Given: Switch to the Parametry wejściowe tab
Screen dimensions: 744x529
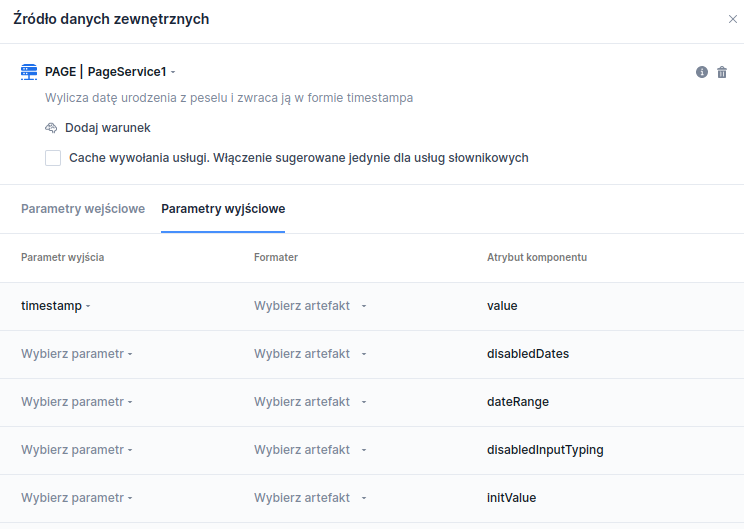Looking at the screenshot, I should tap(83, 209).
